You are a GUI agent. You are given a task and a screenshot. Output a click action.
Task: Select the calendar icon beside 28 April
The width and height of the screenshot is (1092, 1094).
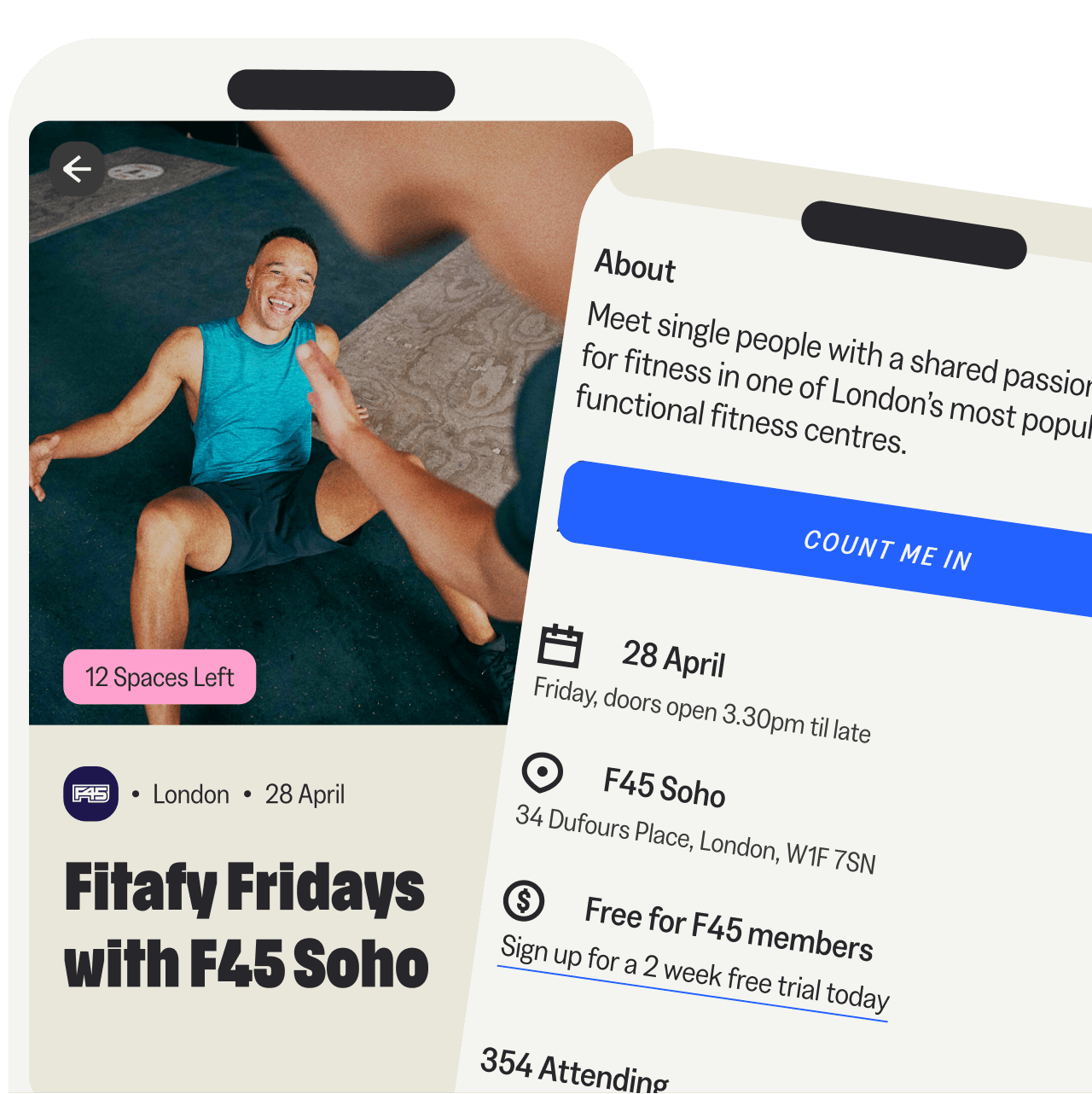coord(561,645)
